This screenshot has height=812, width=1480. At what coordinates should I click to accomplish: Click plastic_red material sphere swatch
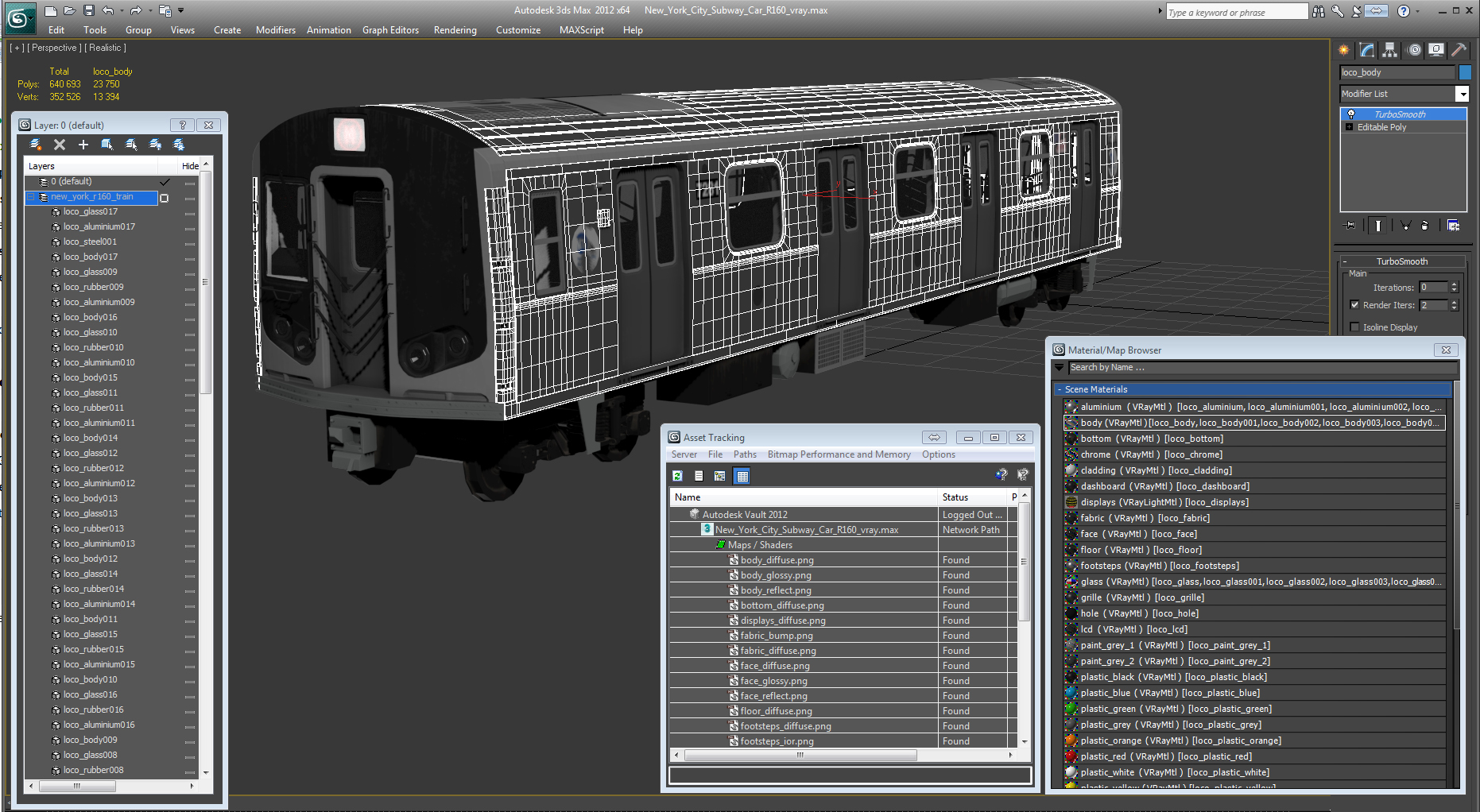tap(1071, 756)
